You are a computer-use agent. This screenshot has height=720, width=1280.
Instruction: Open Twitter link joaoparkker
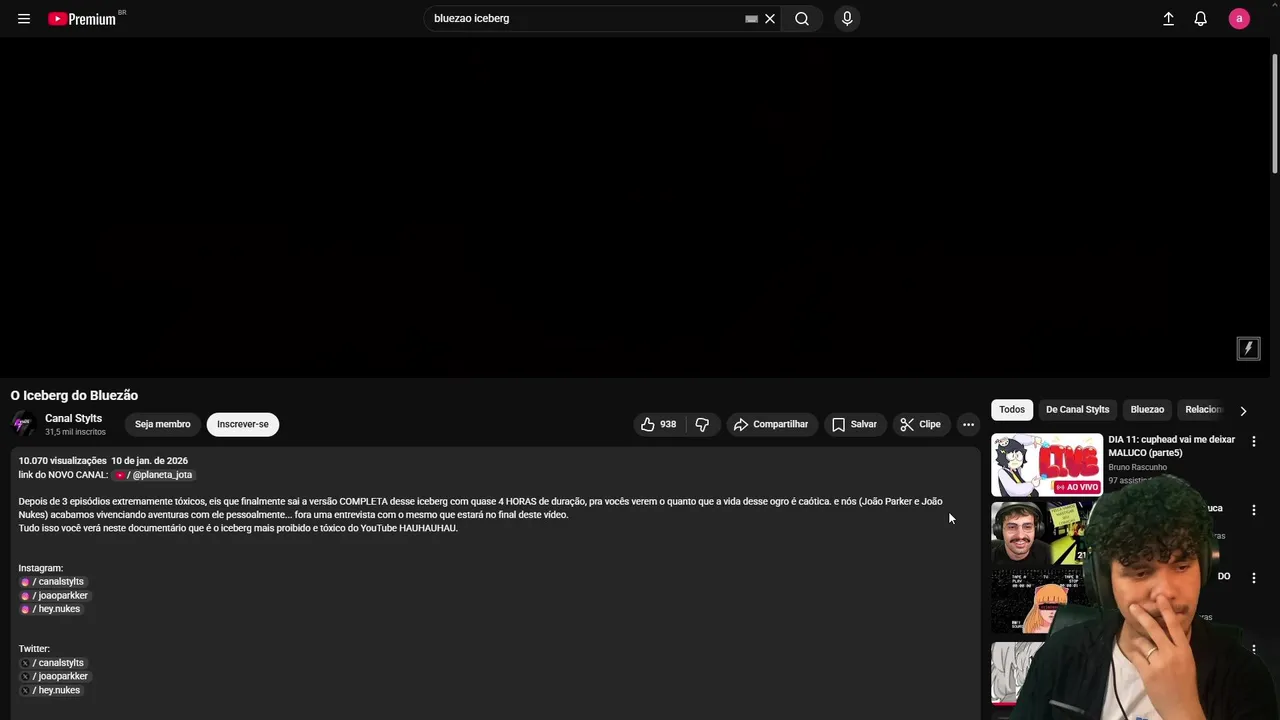tap(54, 677)
